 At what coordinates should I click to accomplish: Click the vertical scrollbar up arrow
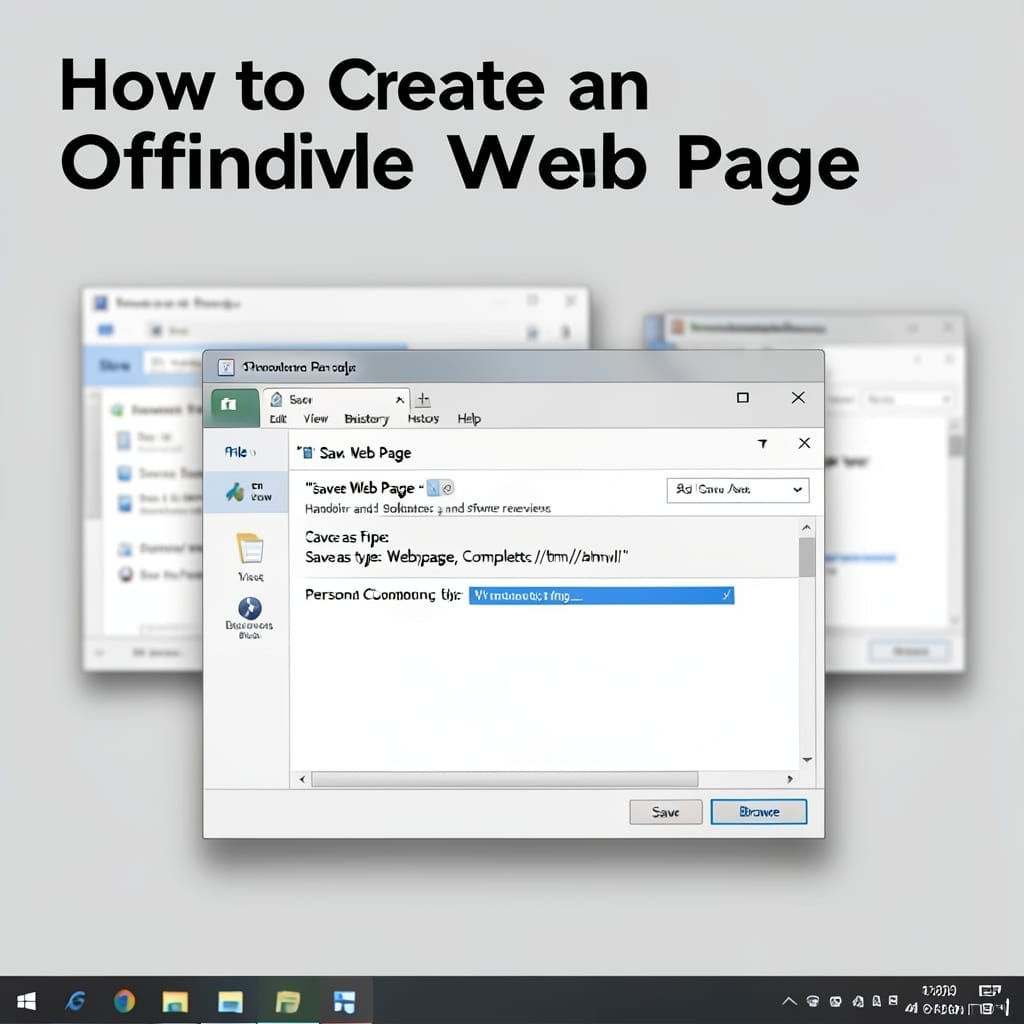(x=807, y=527)
